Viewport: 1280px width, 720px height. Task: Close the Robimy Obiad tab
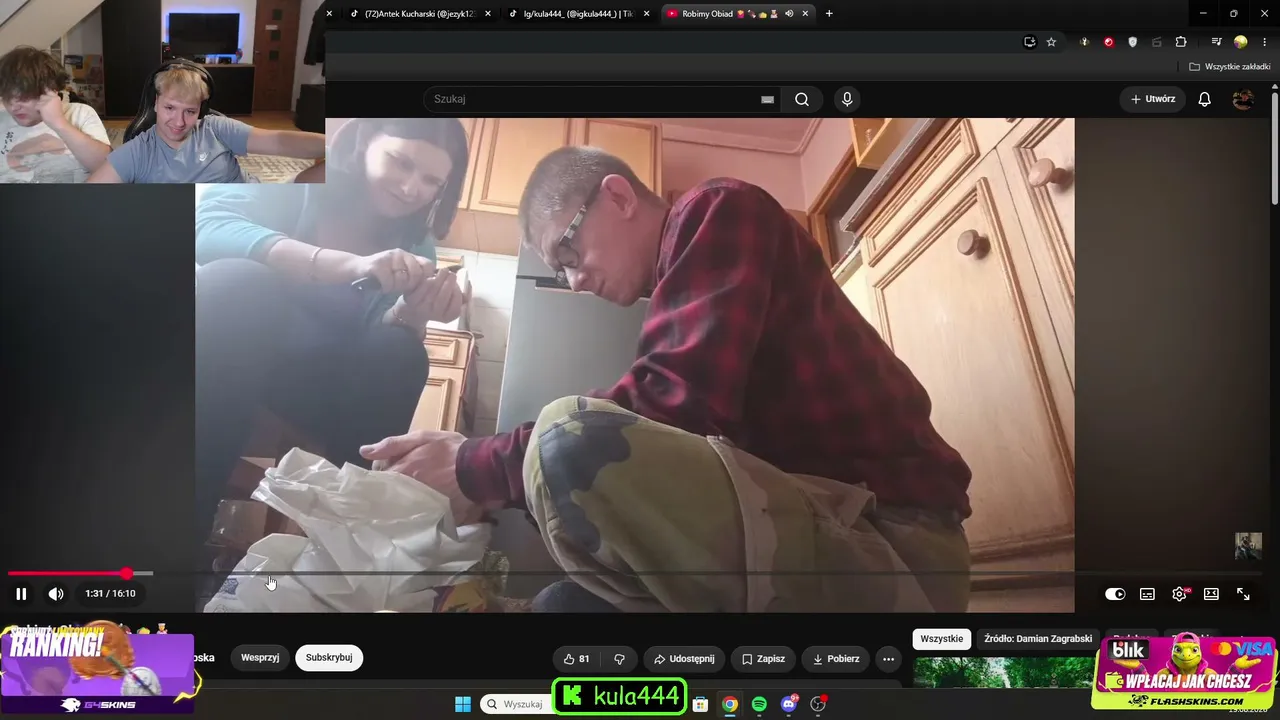(x=805, y=14)
